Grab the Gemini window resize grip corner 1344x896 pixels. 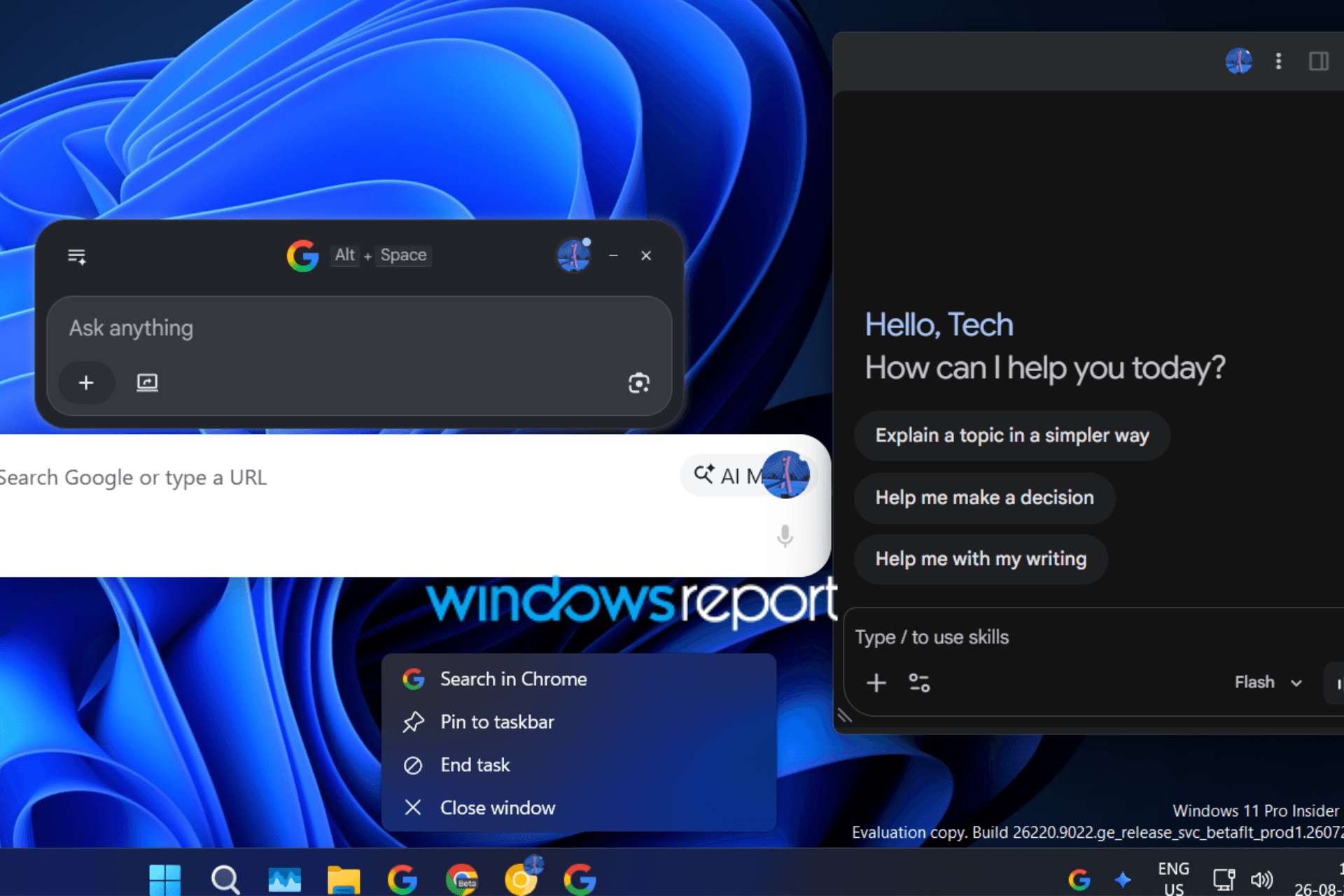(845, 716)
